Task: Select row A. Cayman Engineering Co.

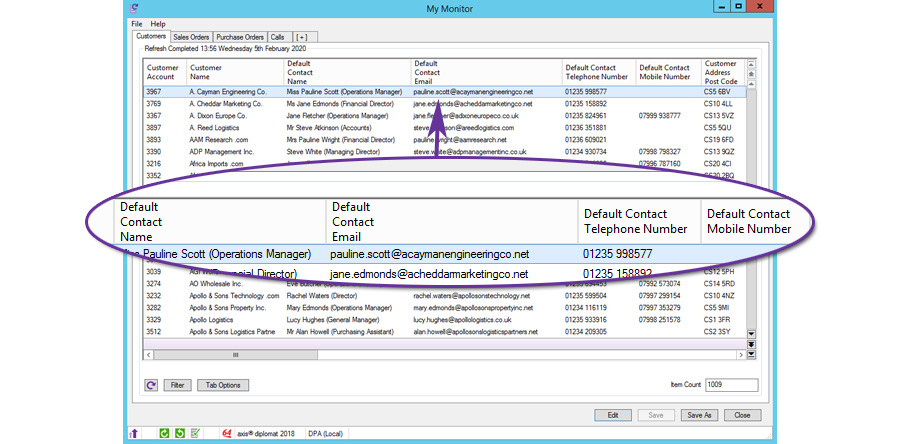Action: tap(445, 92)
